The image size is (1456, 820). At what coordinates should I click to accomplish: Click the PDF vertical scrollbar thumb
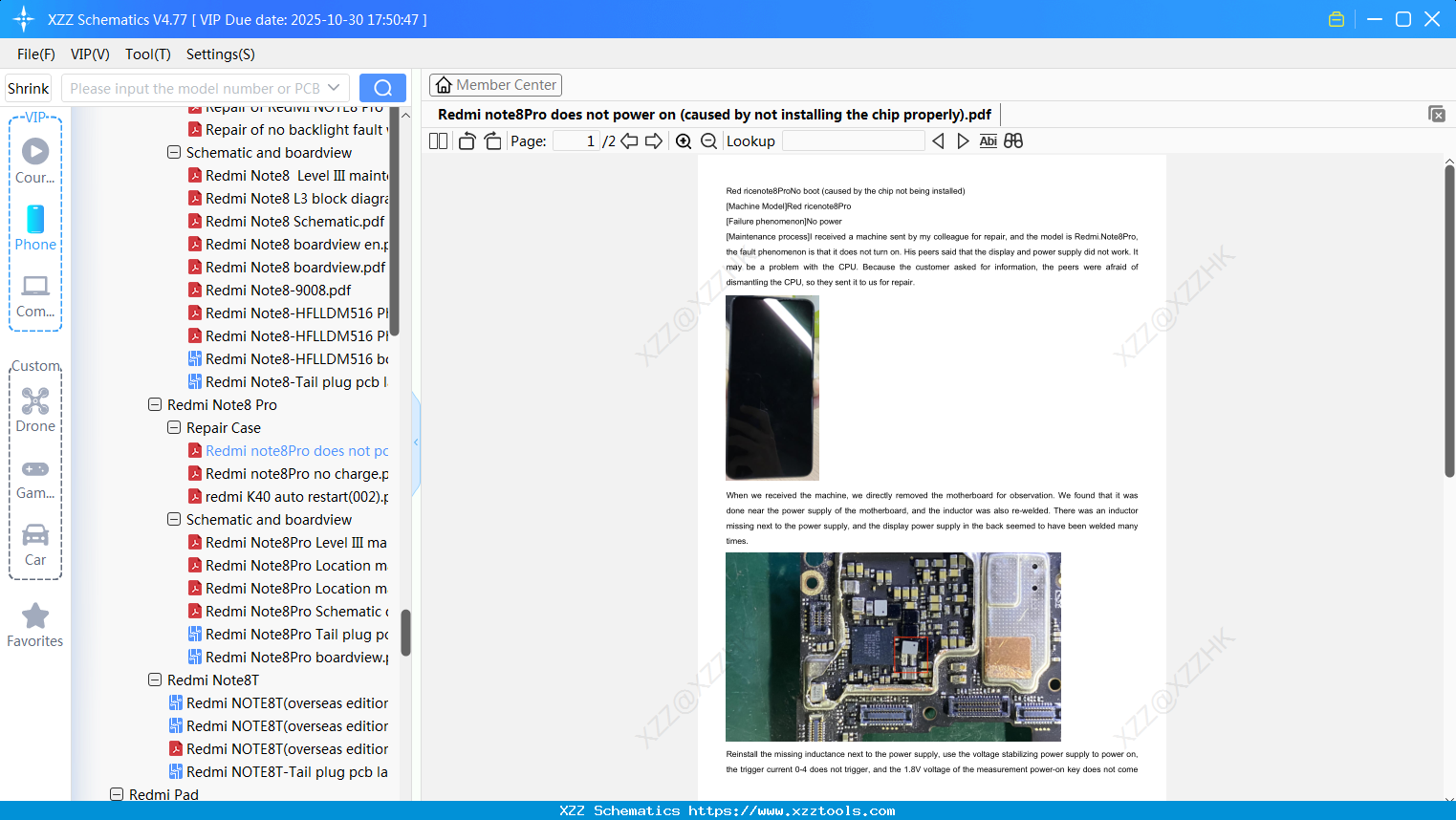coord(1449,320)
